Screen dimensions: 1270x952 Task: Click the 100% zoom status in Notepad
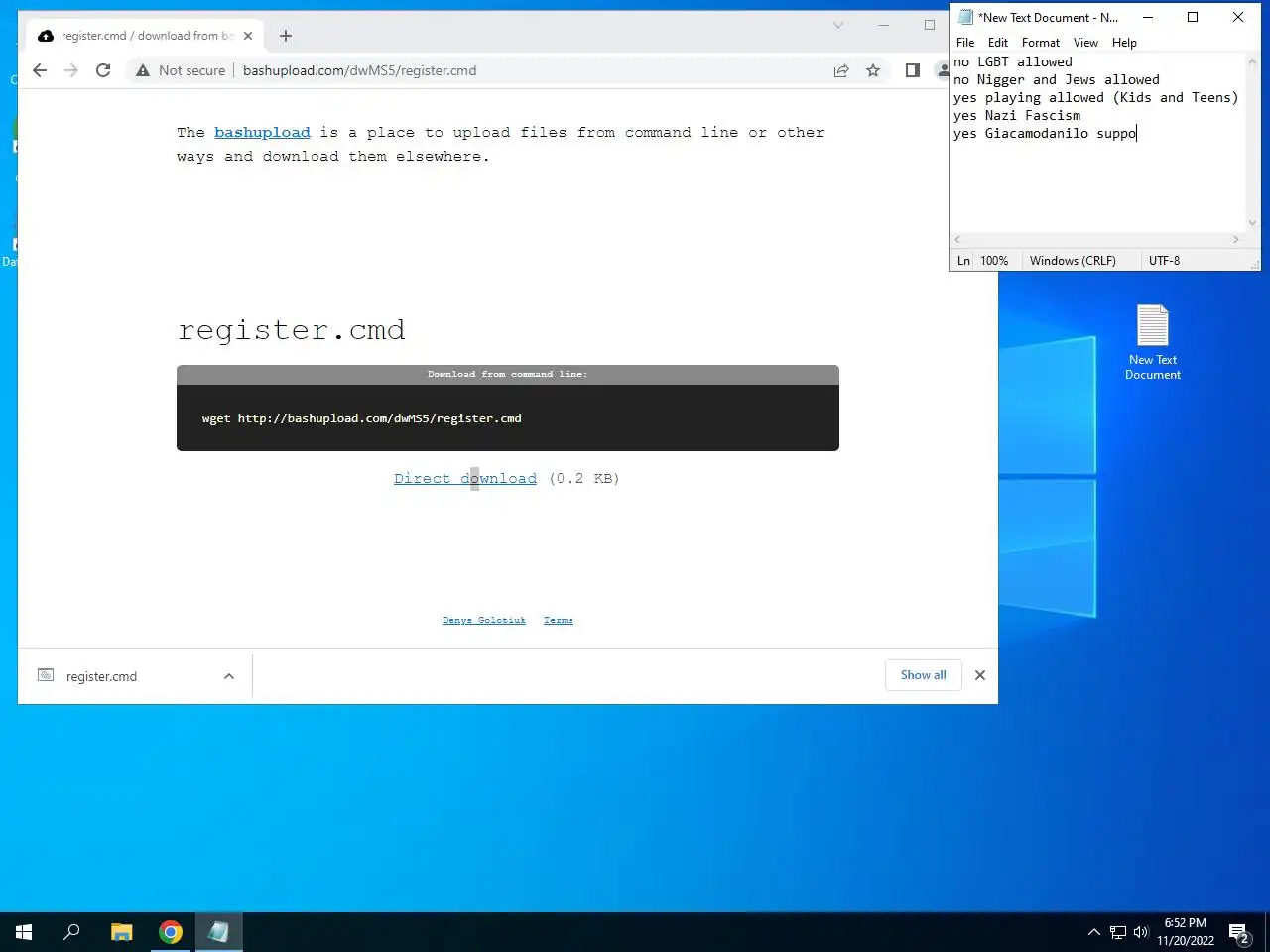coord(994,261)
